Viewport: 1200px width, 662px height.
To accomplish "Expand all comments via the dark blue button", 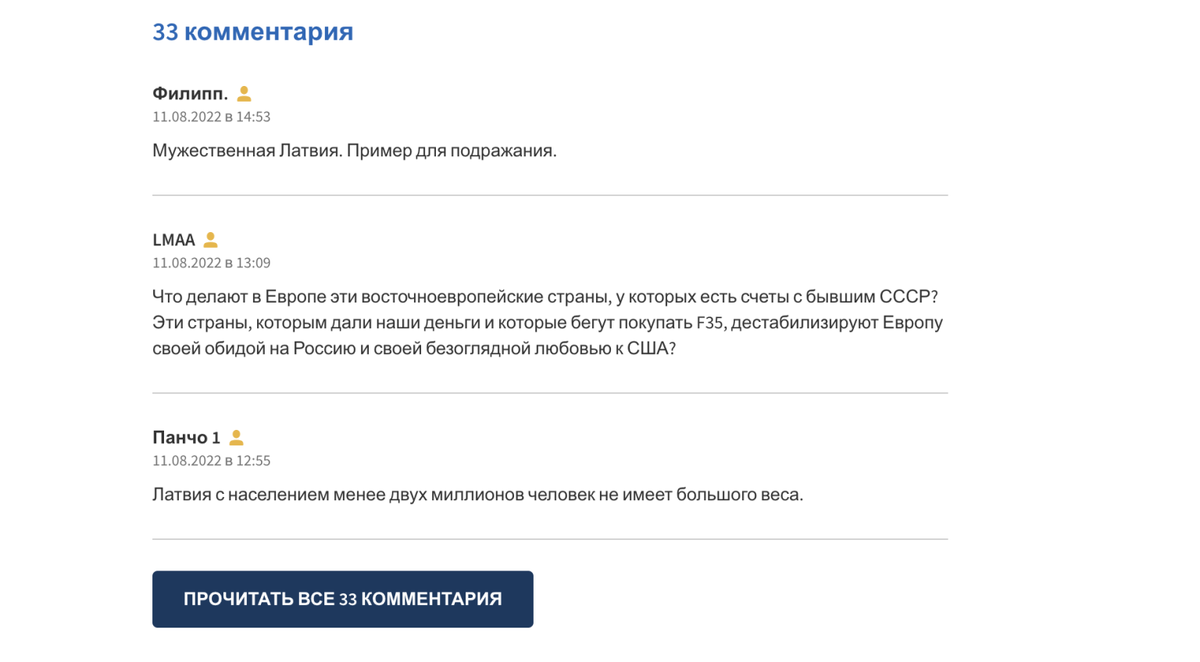I will [342, 598].
